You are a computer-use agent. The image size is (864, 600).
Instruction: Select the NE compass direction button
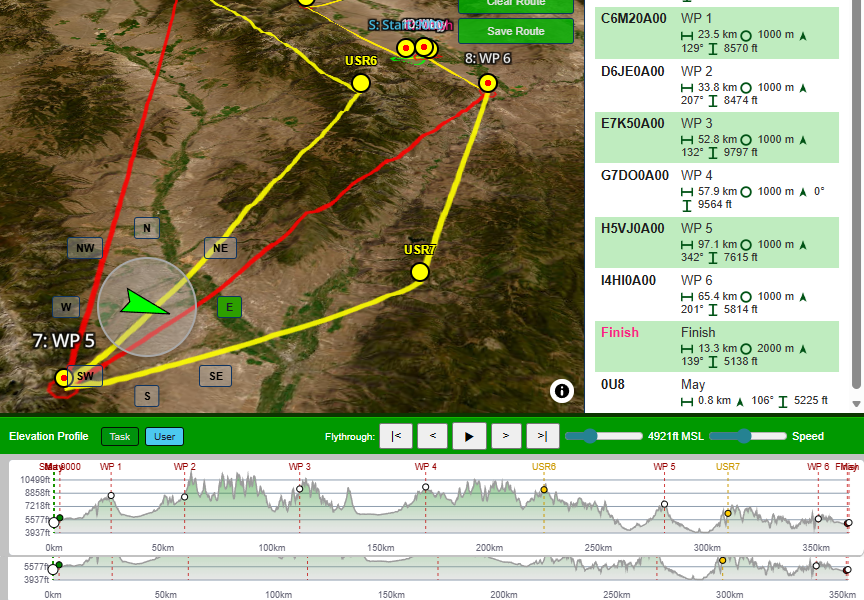click(x=220, y=248)
